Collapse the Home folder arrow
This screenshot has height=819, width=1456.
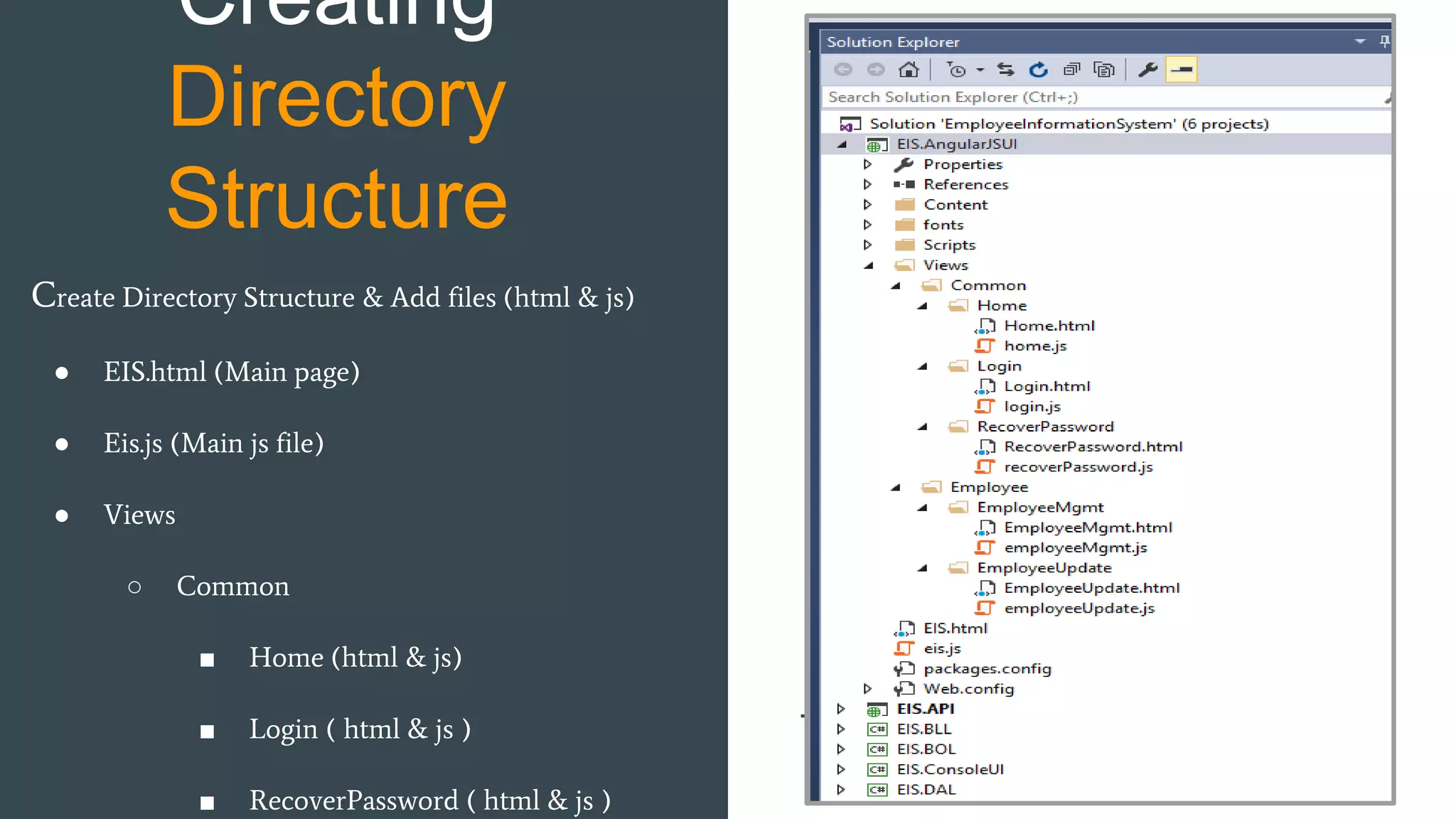pos(923,306)
